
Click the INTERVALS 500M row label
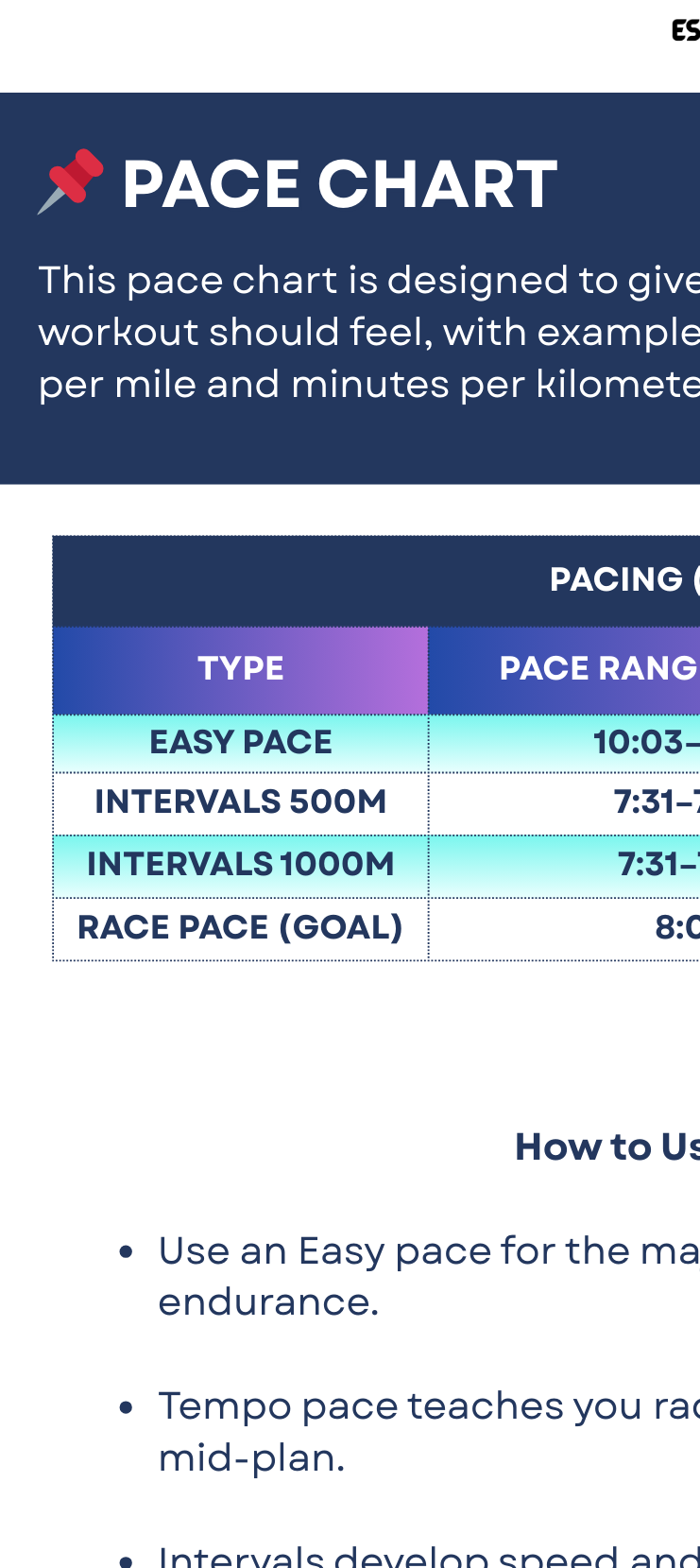241,801
